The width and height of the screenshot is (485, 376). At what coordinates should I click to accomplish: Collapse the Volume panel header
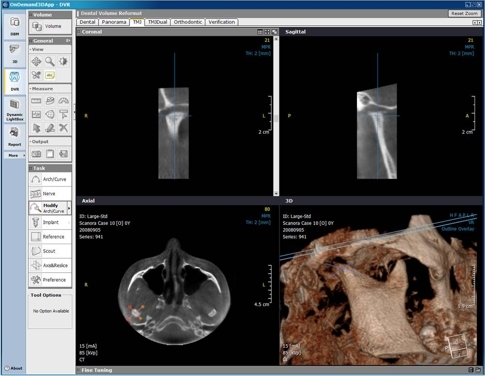point(50,15)
